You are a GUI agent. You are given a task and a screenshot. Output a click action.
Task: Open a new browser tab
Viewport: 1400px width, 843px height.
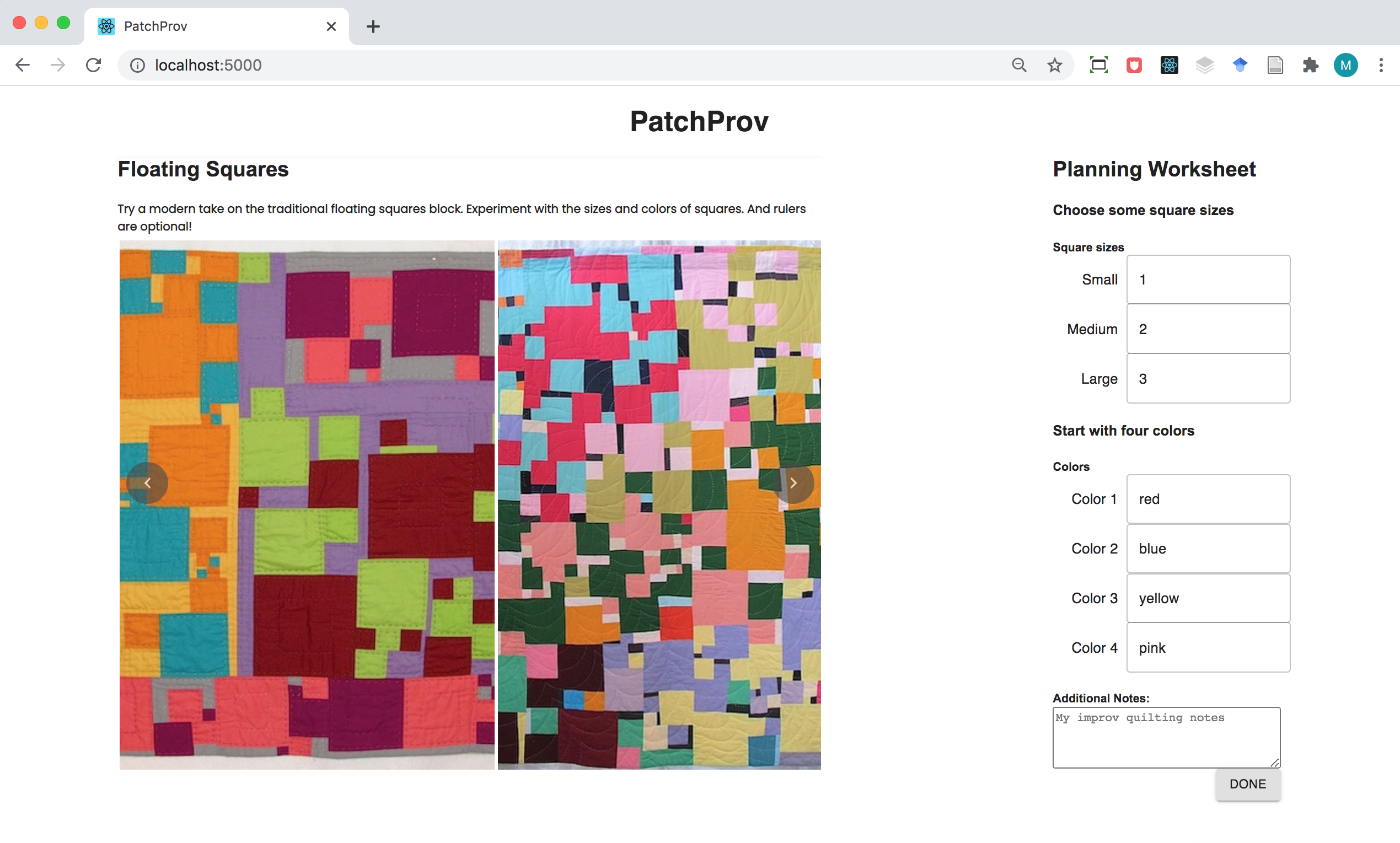click(x=373, y=26)
